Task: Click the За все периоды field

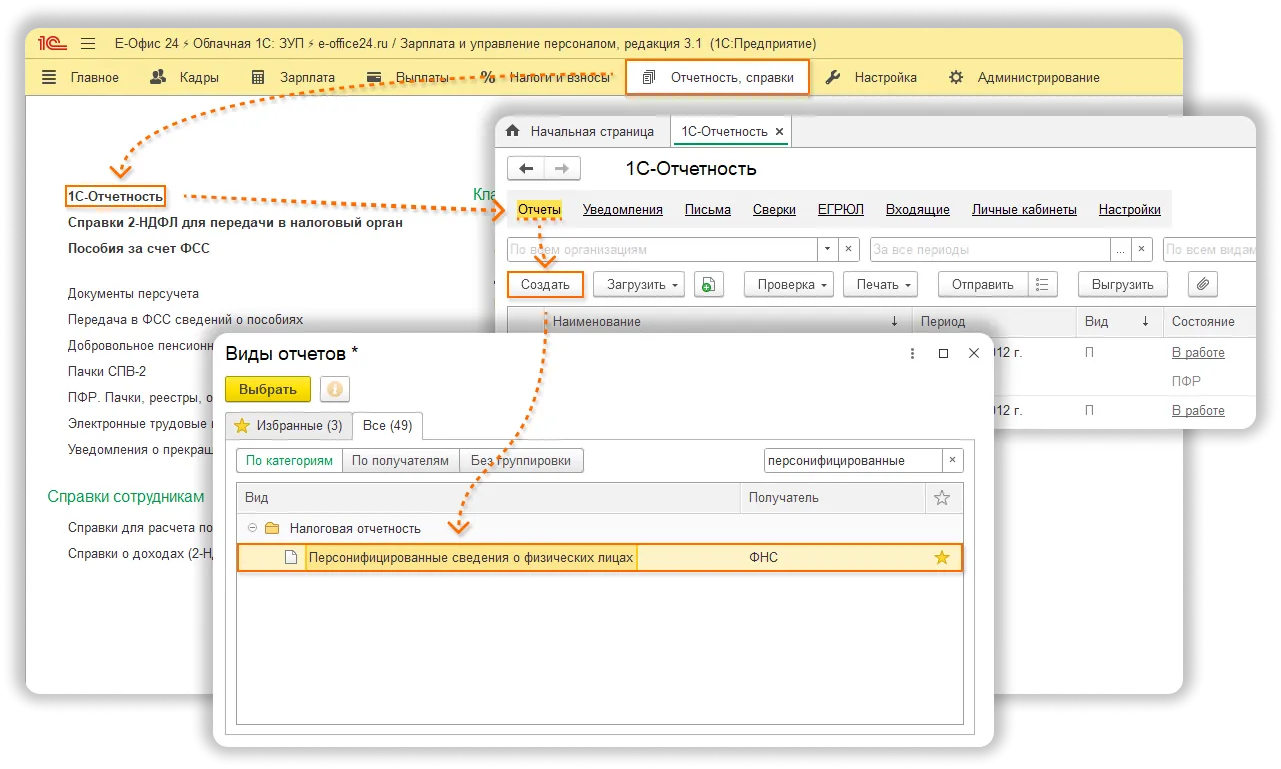Action: [990, 249]
